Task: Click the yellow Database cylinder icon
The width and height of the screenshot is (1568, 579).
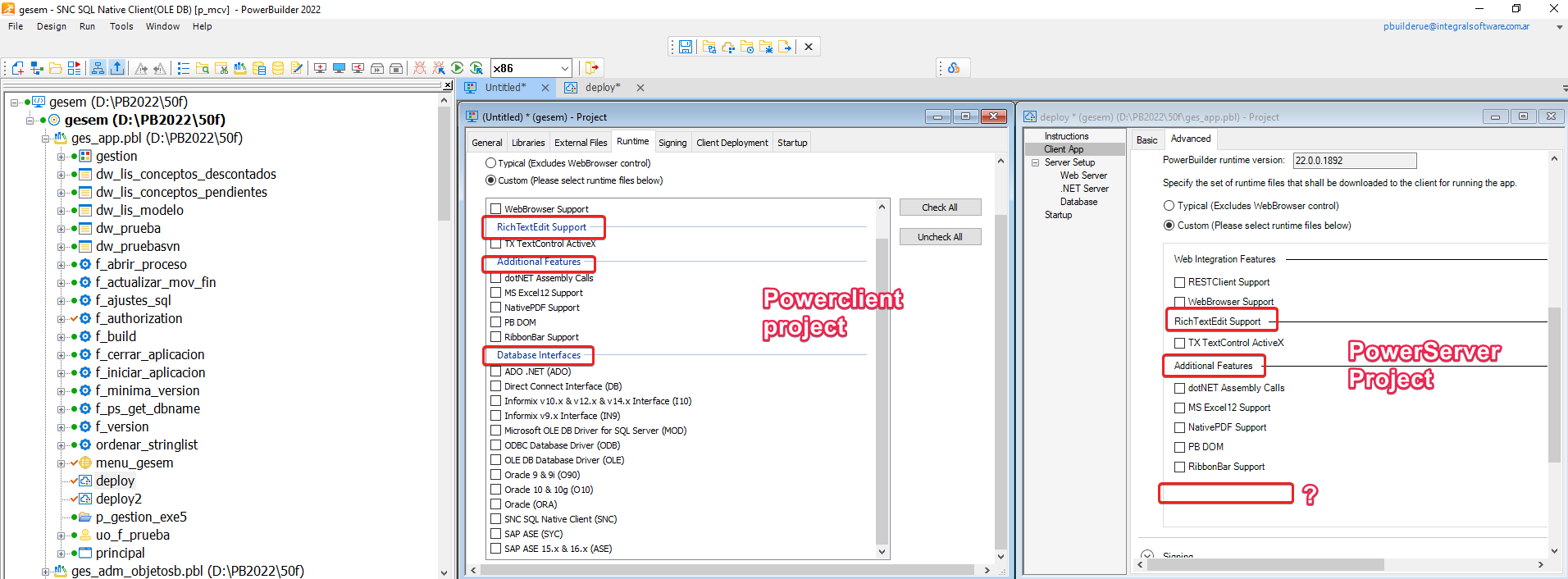Action: [x=278, y=68]
